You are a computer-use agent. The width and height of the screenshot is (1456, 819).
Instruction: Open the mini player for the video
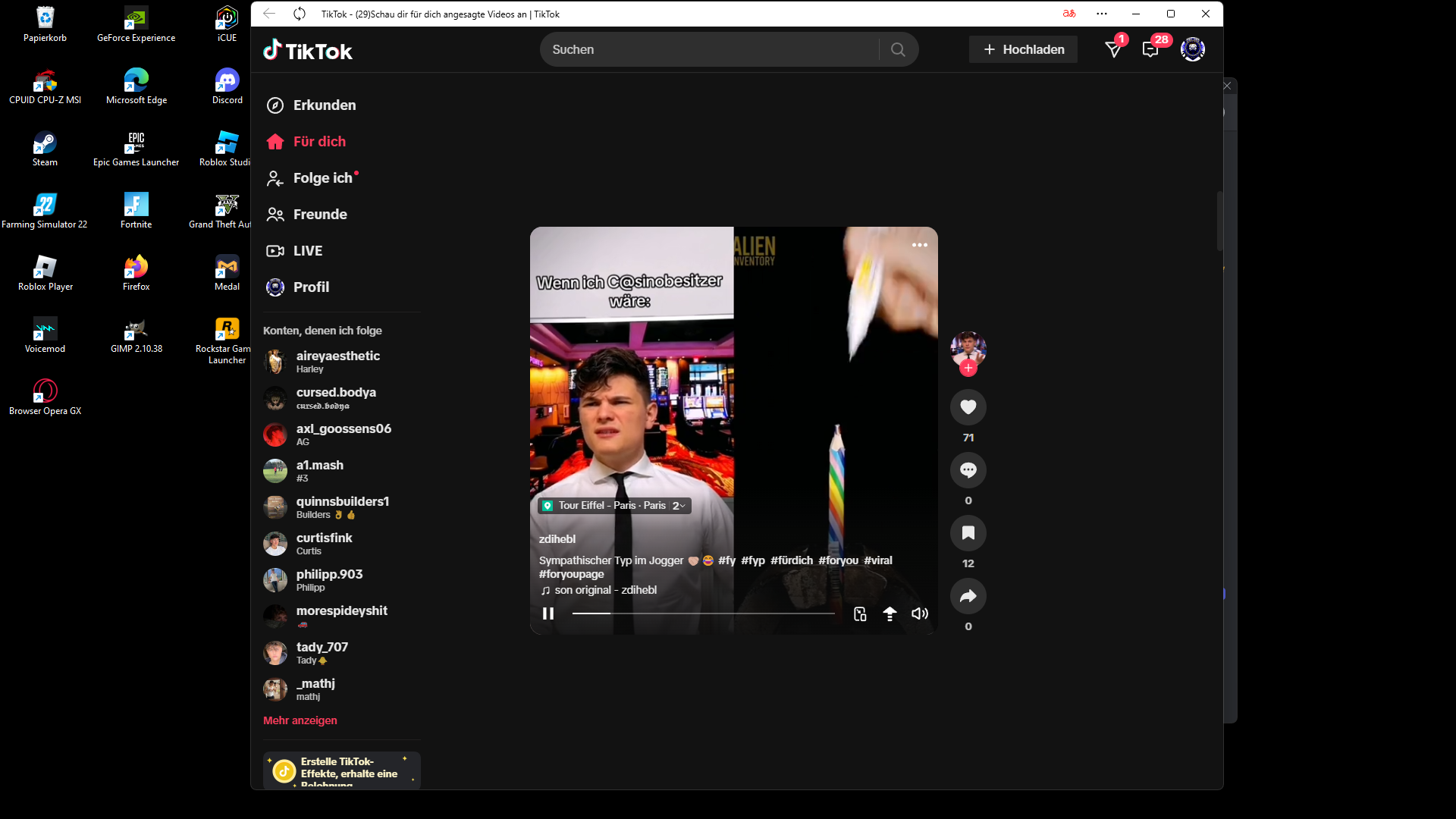(x=860, y=613)
